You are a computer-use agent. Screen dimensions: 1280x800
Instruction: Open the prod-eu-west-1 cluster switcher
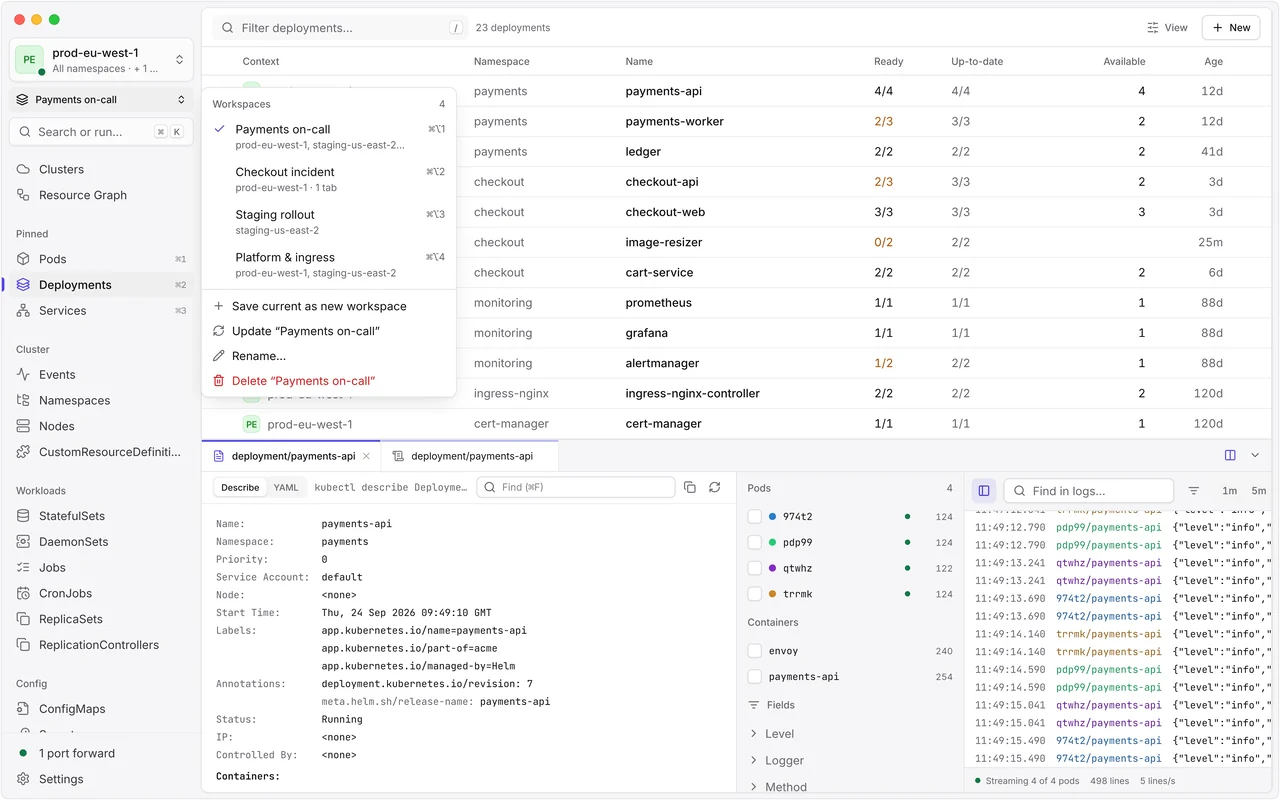click(101, 60)
